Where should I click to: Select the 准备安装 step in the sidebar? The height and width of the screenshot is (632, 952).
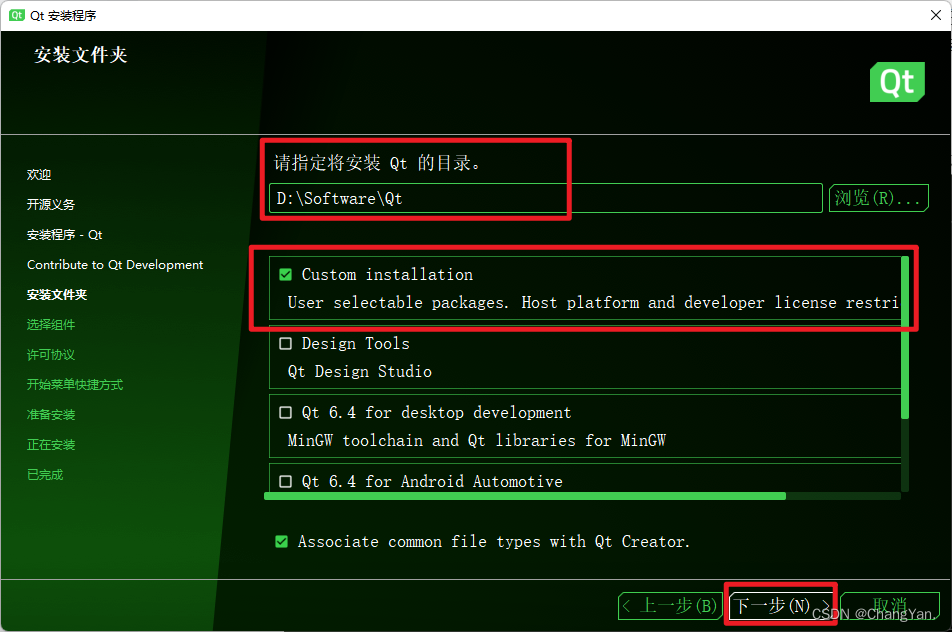click(51, 415)
